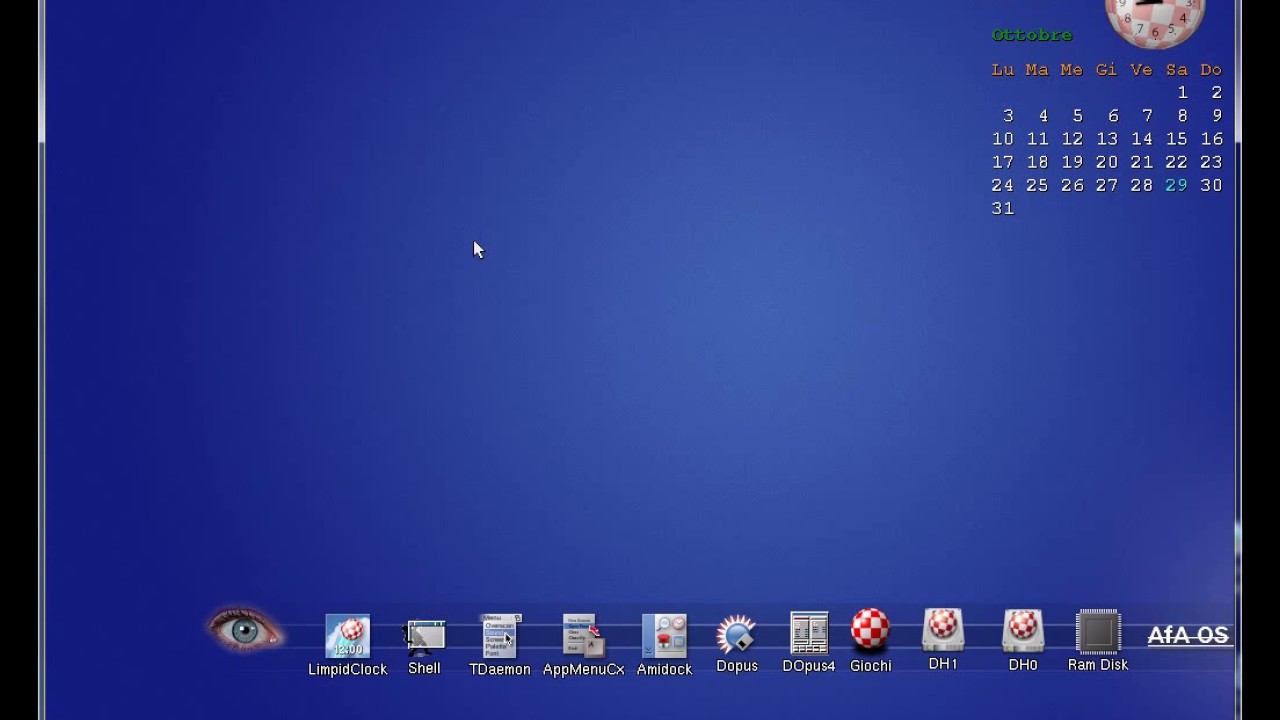Select day 10 in the calendar

1003,139
